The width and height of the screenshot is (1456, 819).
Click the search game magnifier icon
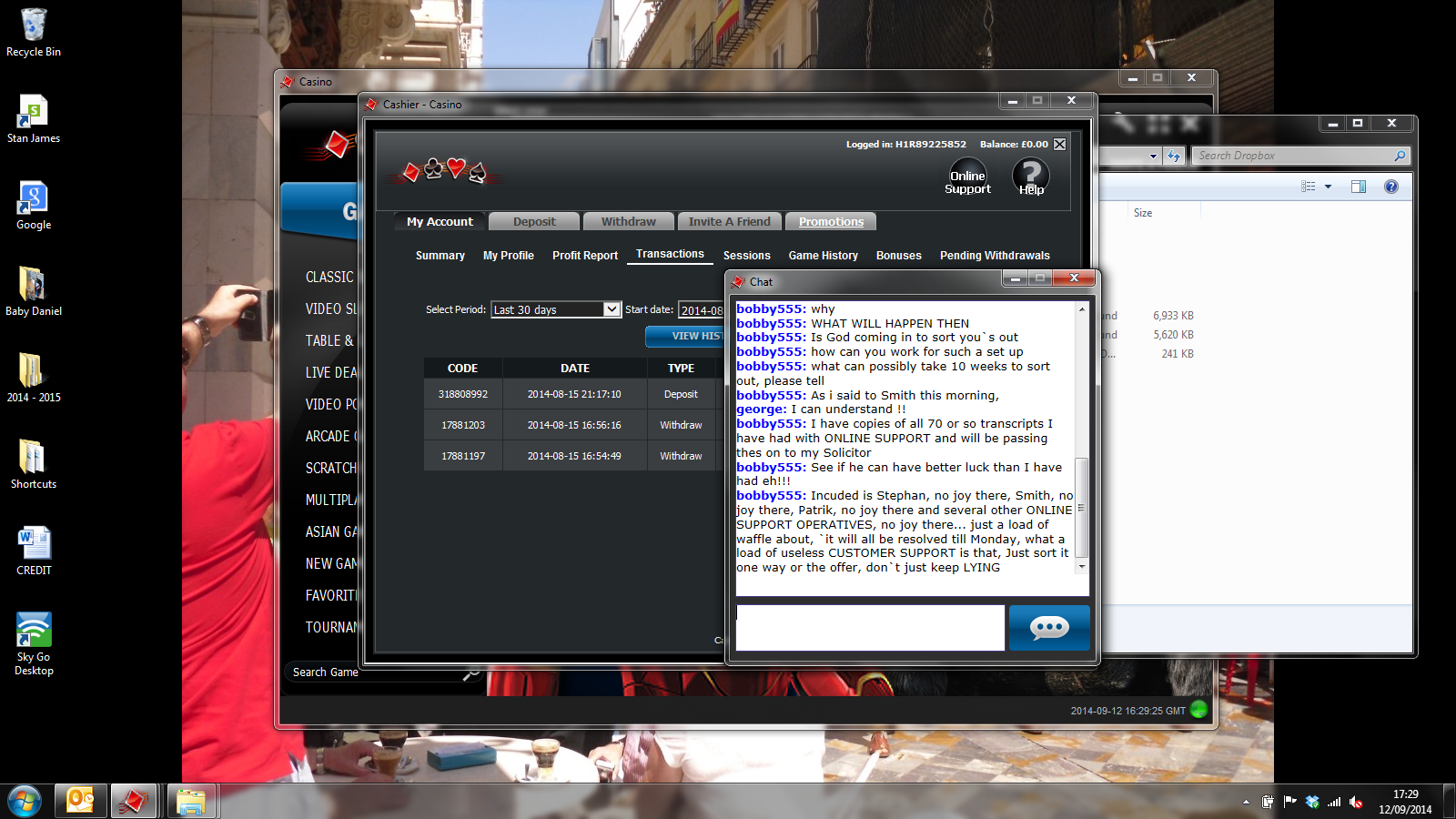(x=470, y=673)
